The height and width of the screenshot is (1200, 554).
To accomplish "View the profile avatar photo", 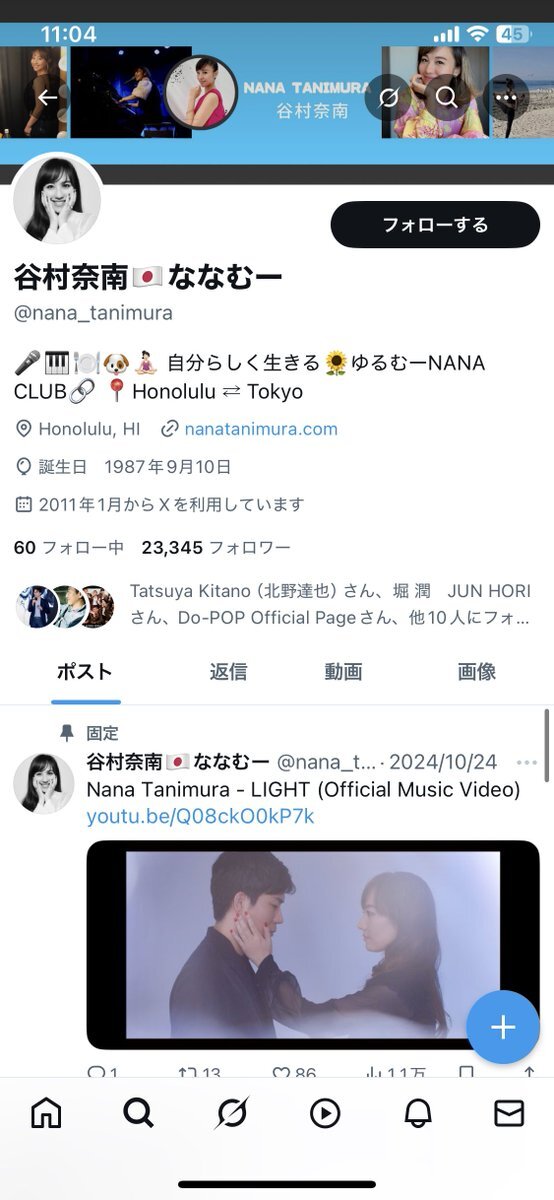I will click(x=57, y=198).
